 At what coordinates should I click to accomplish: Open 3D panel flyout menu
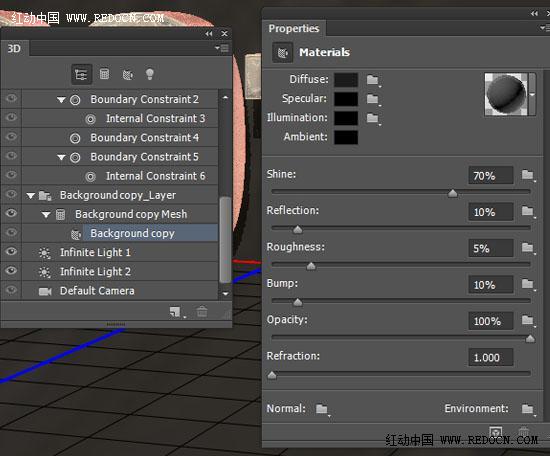pyautogui.click(x=222, y=48)
